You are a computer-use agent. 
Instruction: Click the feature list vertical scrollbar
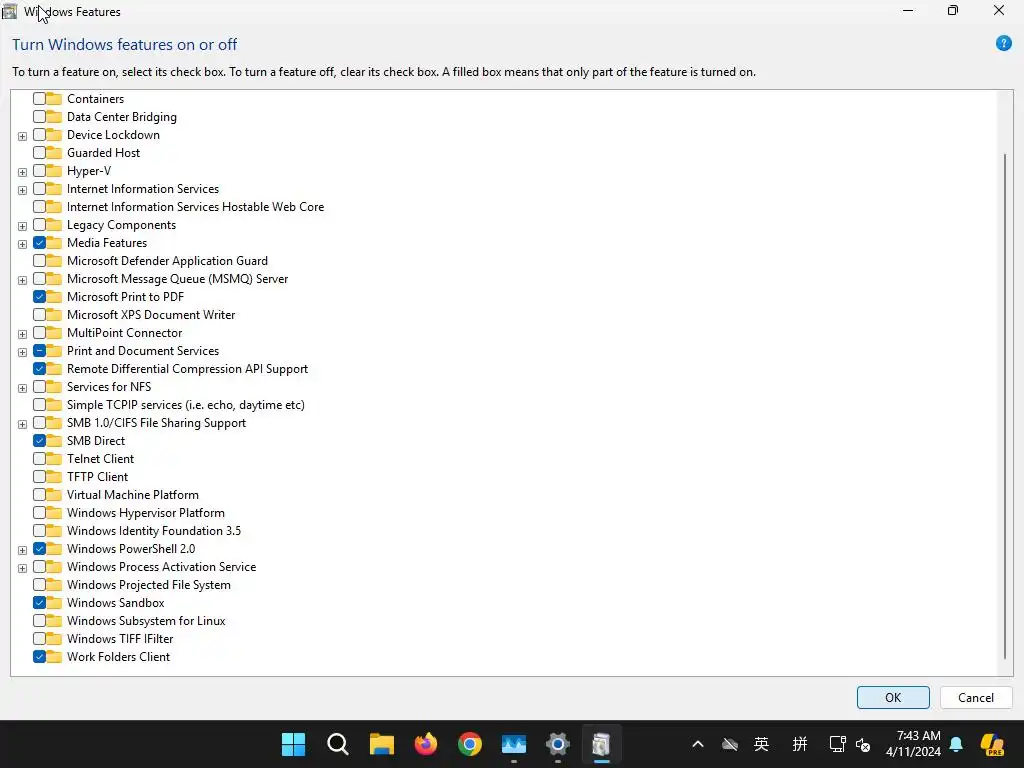[1004, 406]
